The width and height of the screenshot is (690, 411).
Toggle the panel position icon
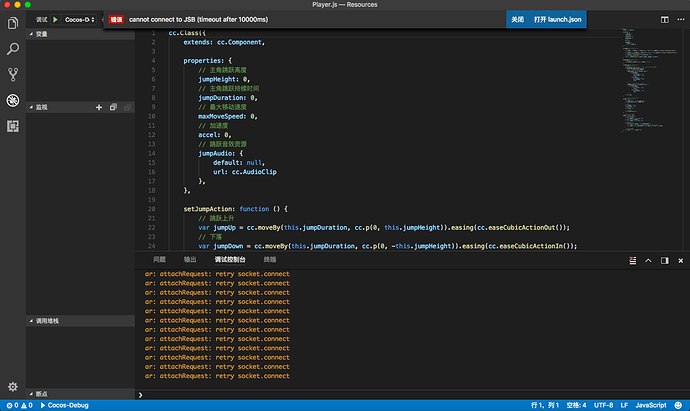click(x=664, y=259)
